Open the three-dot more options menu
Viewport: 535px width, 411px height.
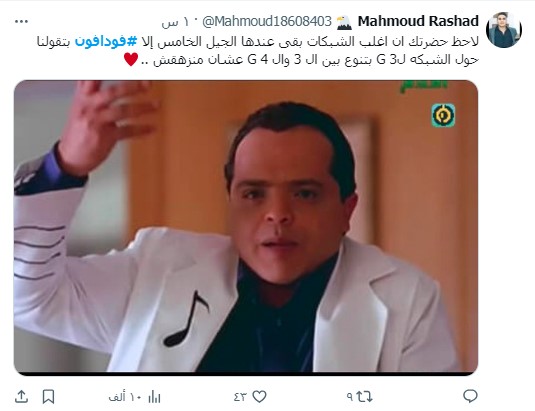[21, 22]
